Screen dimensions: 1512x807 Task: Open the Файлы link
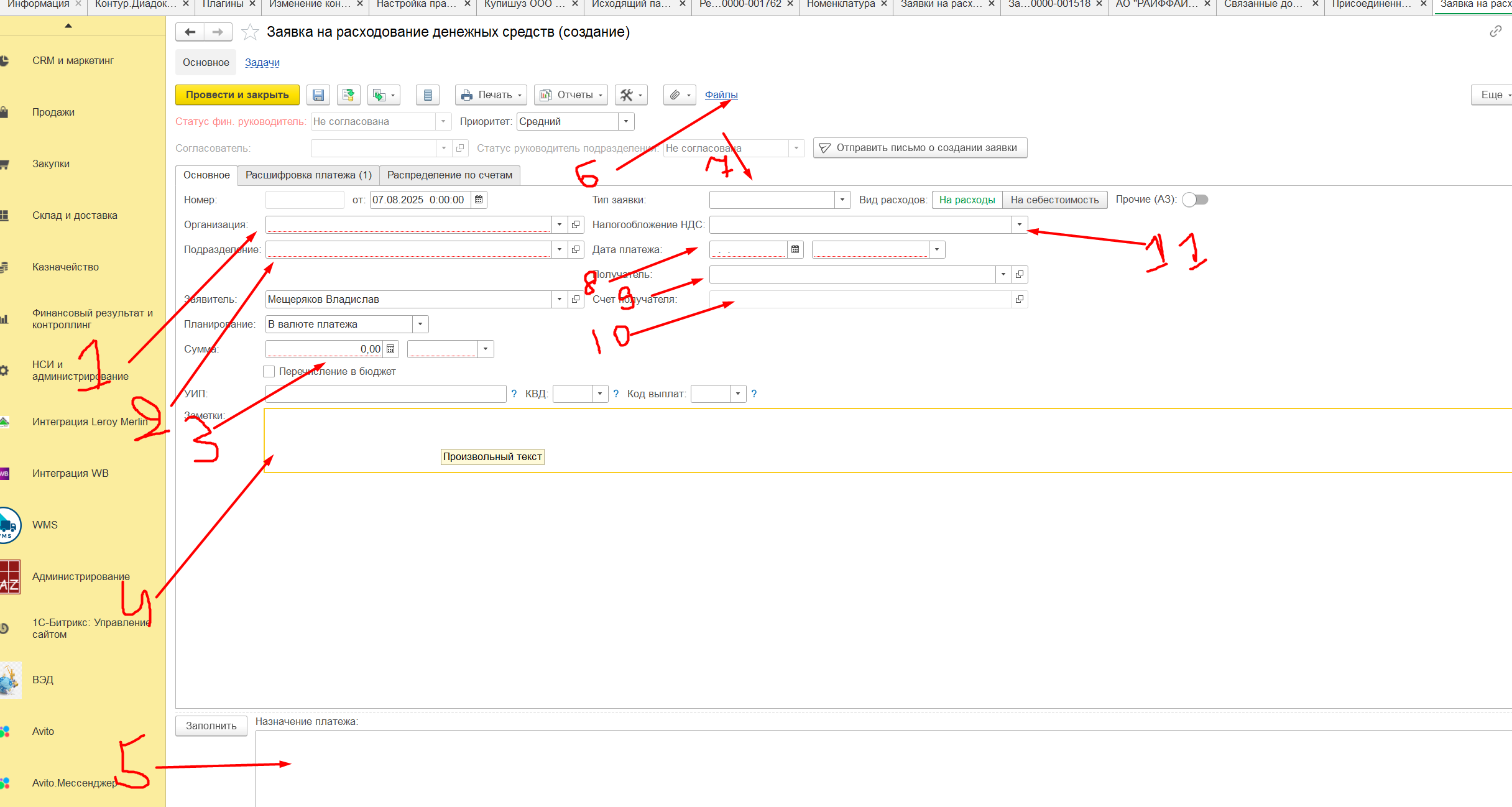pos(721,95)
